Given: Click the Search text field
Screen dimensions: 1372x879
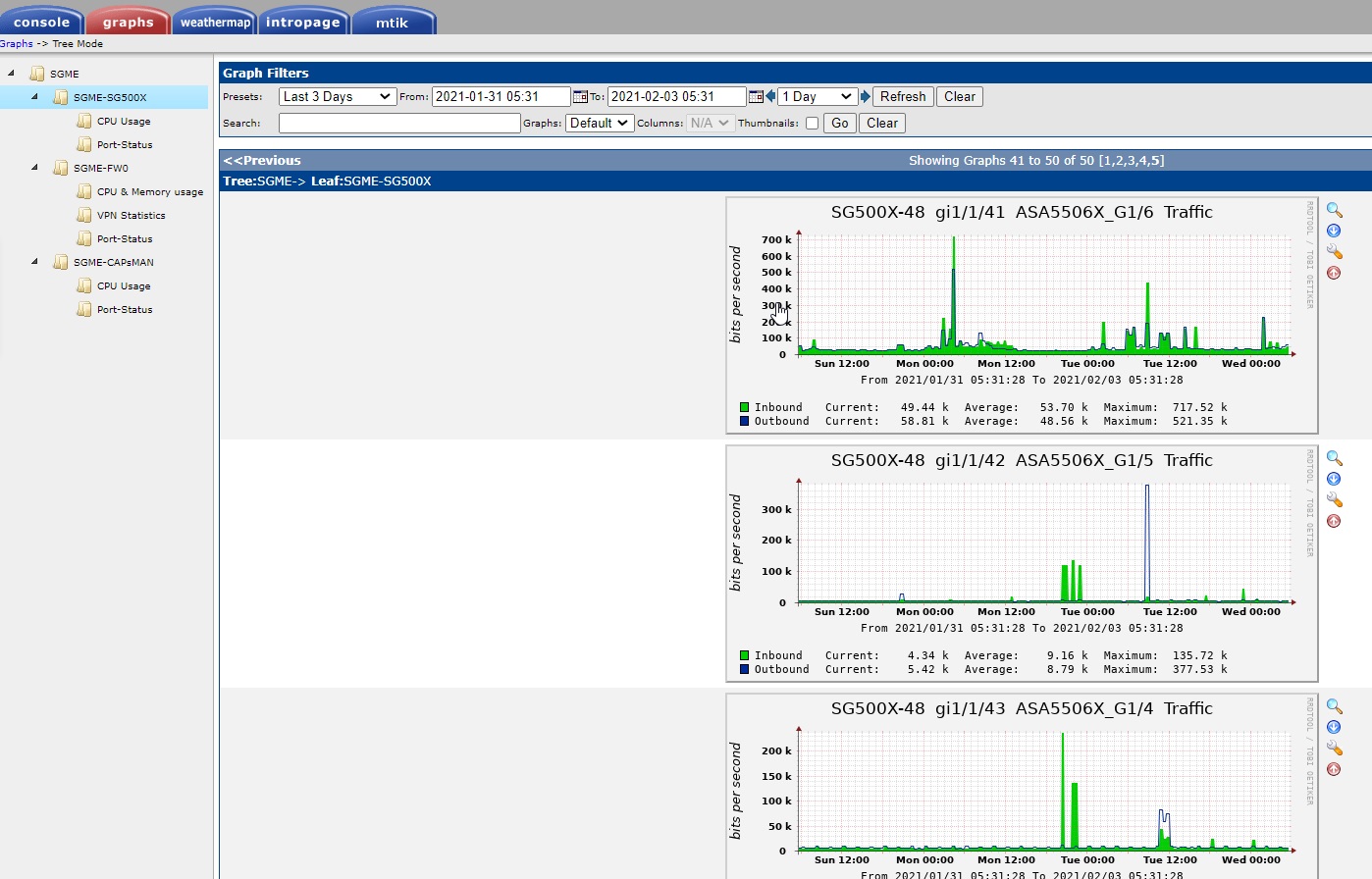Looking at the screenshot, I should point(399,123).
